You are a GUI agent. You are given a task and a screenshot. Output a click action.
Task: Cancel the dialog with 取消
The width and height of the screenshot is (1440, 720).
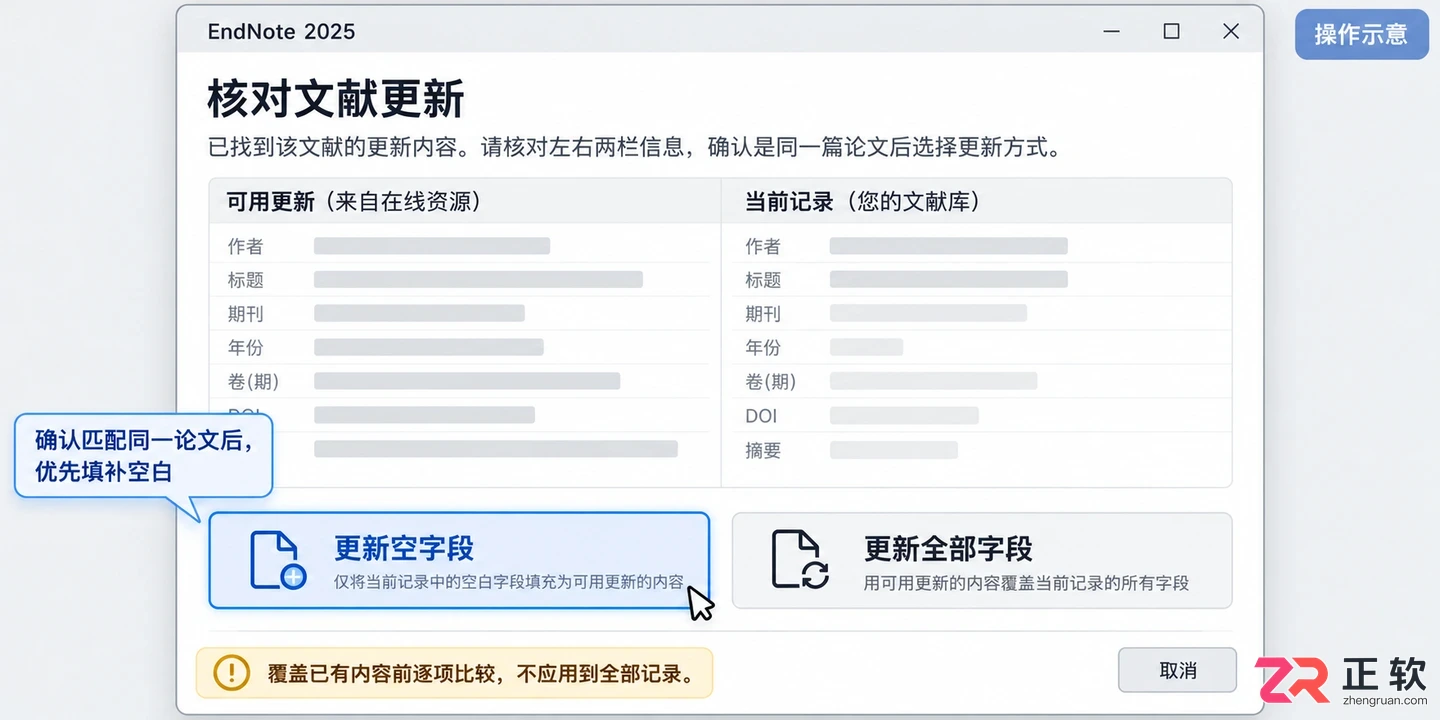(1177, 670)
